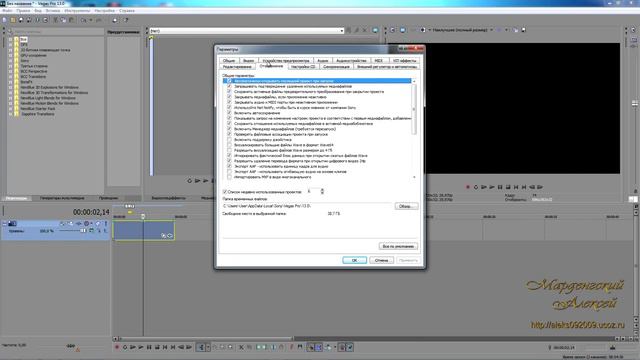
Task: Expand the BCC Perspective folder
Action: tap(10, 71)
